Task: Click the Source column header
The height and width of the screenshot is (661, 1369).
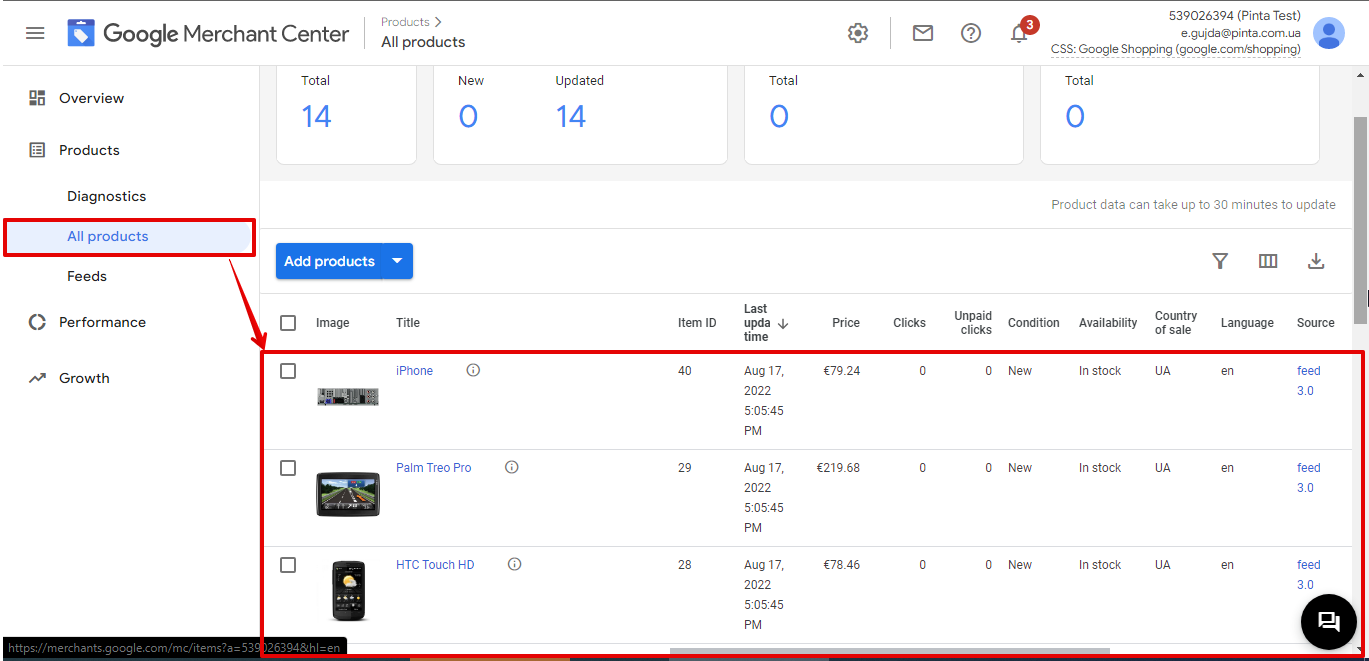Action: click(1316, 323)
